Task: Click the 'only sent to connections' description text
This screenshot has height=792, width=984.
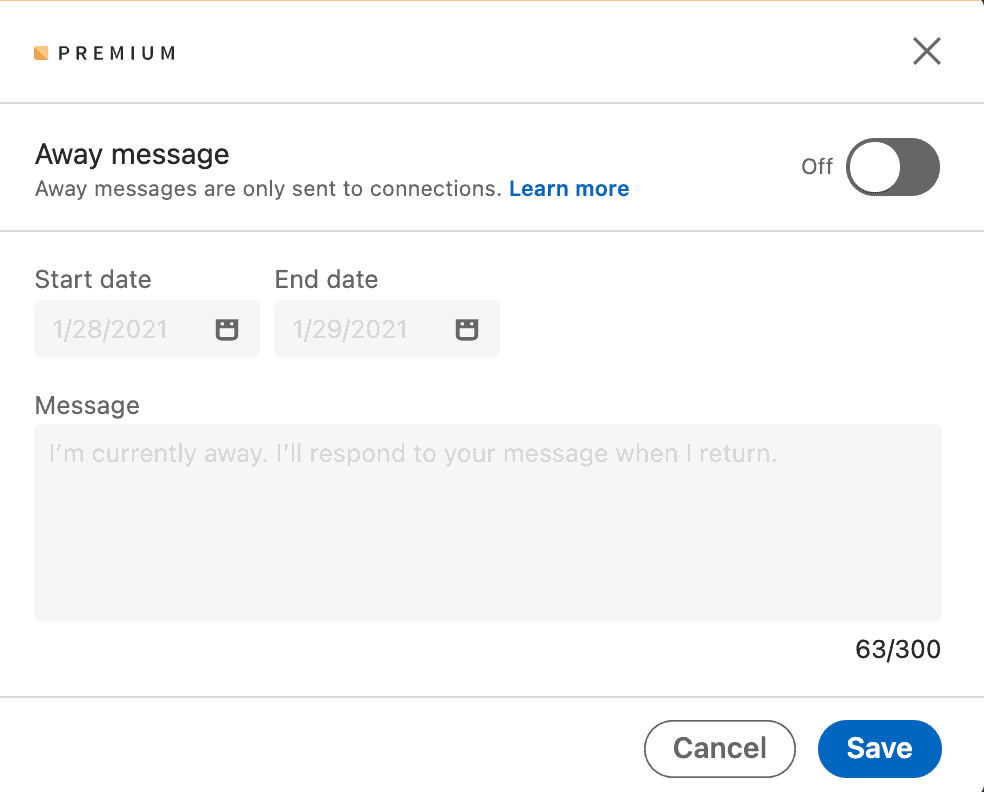Action: [268, 189]
